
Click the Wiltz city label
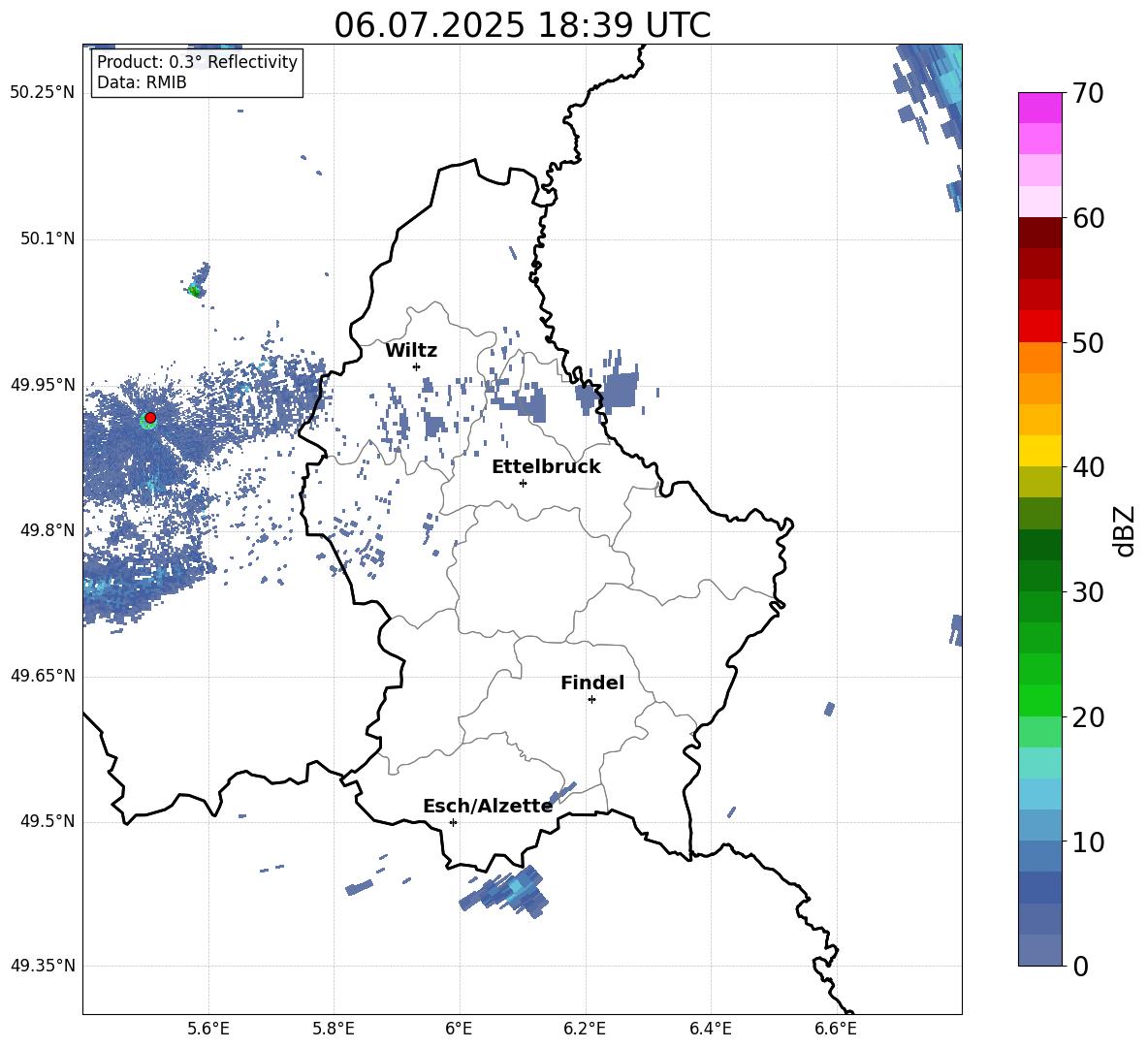click(x=411, y=351)
